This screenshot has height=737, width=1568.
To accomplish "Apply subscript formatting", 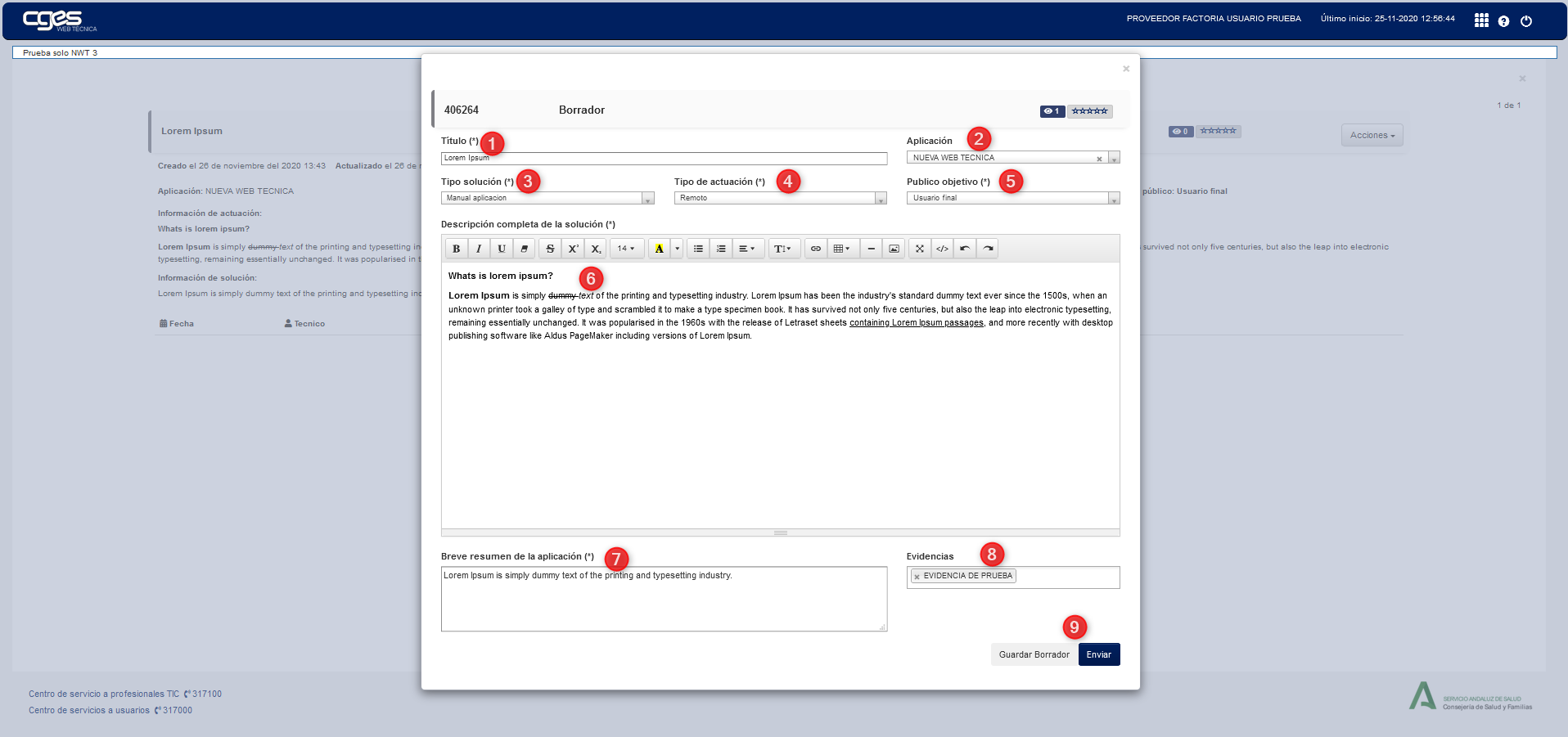I will (596, 249).
